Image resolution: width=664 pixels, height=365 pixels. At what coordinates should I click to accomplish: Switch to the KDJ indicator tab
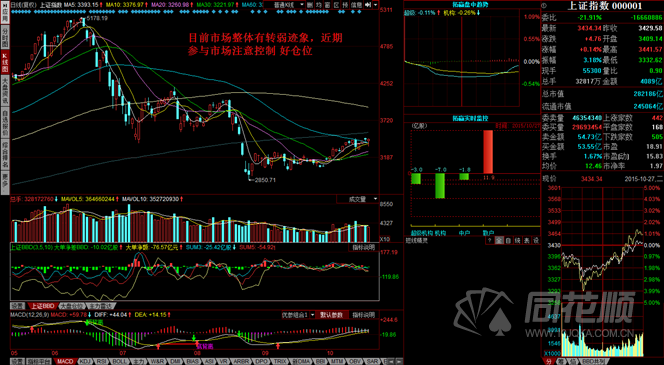85,361
